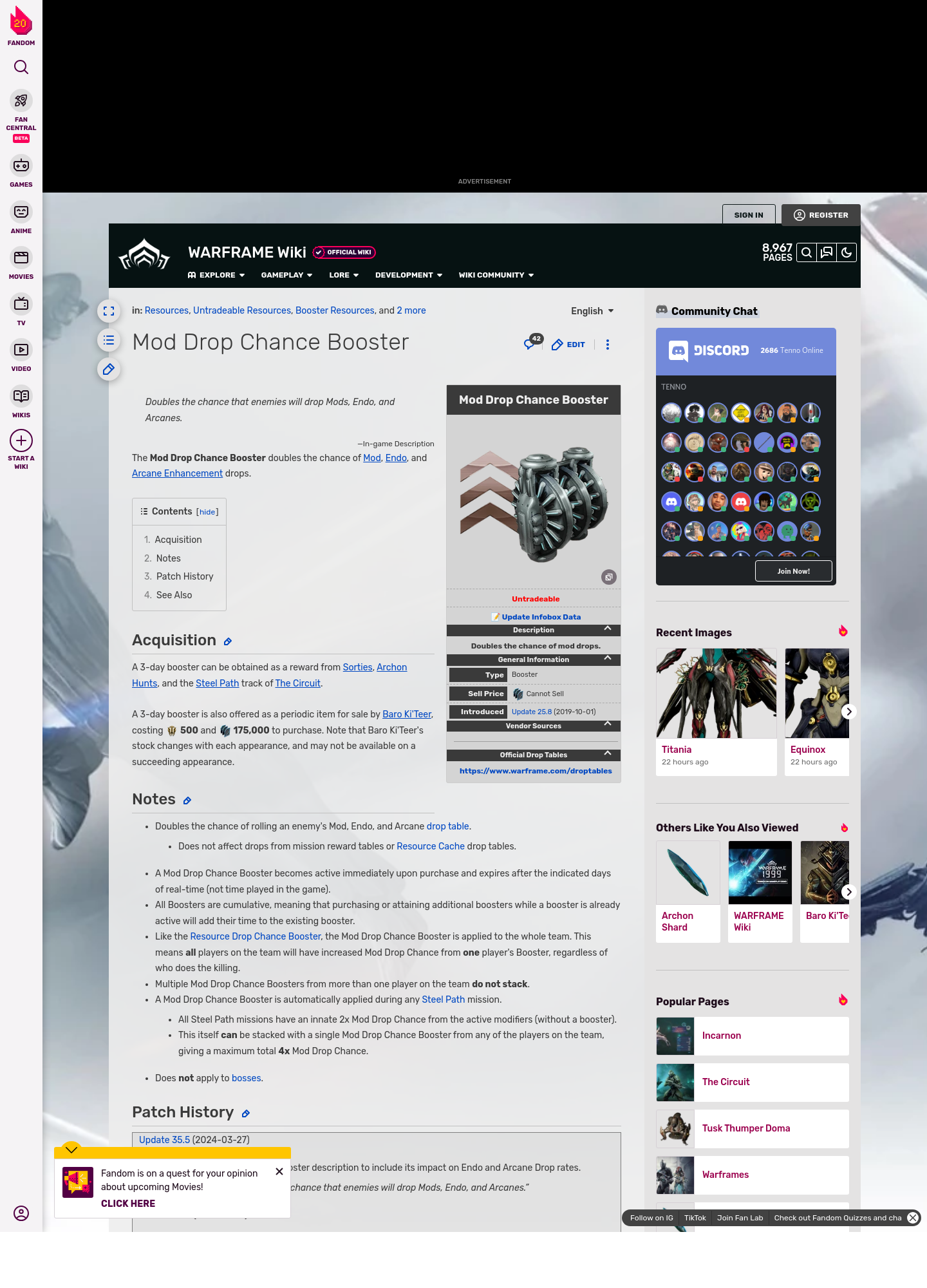Toggle dark mode moon icon
The width and height of the screenshot is (927, 1288).
tap(847, 252)
